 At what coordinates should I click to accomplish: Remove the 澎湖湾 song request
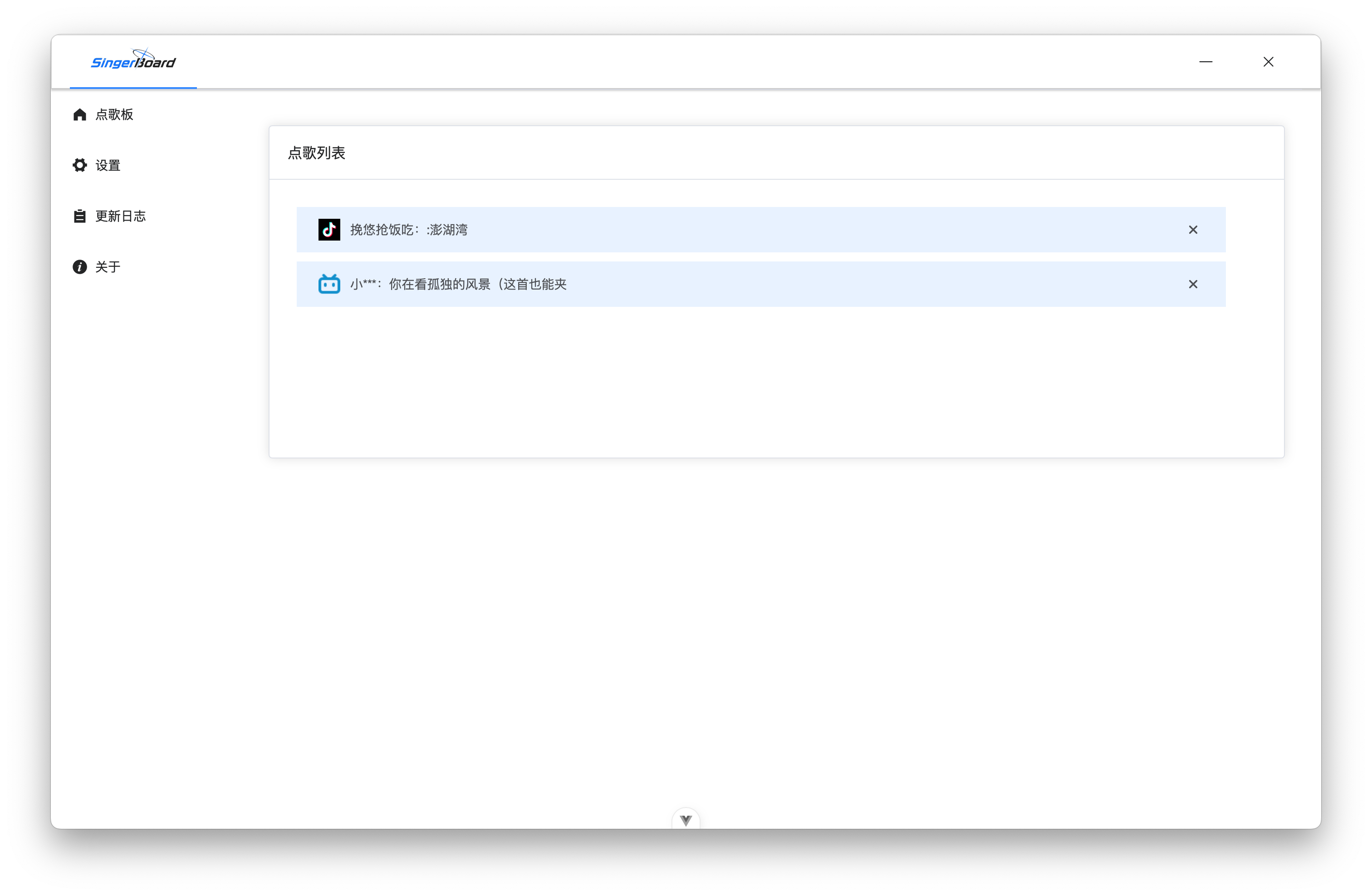point(1193,230)
